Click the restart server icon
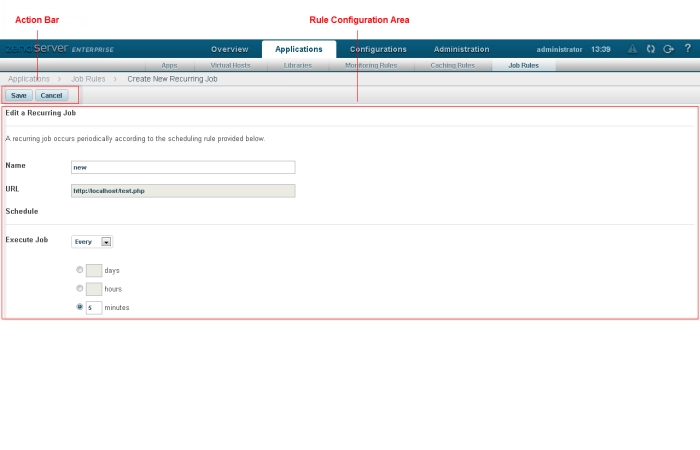 click(650, 48)
